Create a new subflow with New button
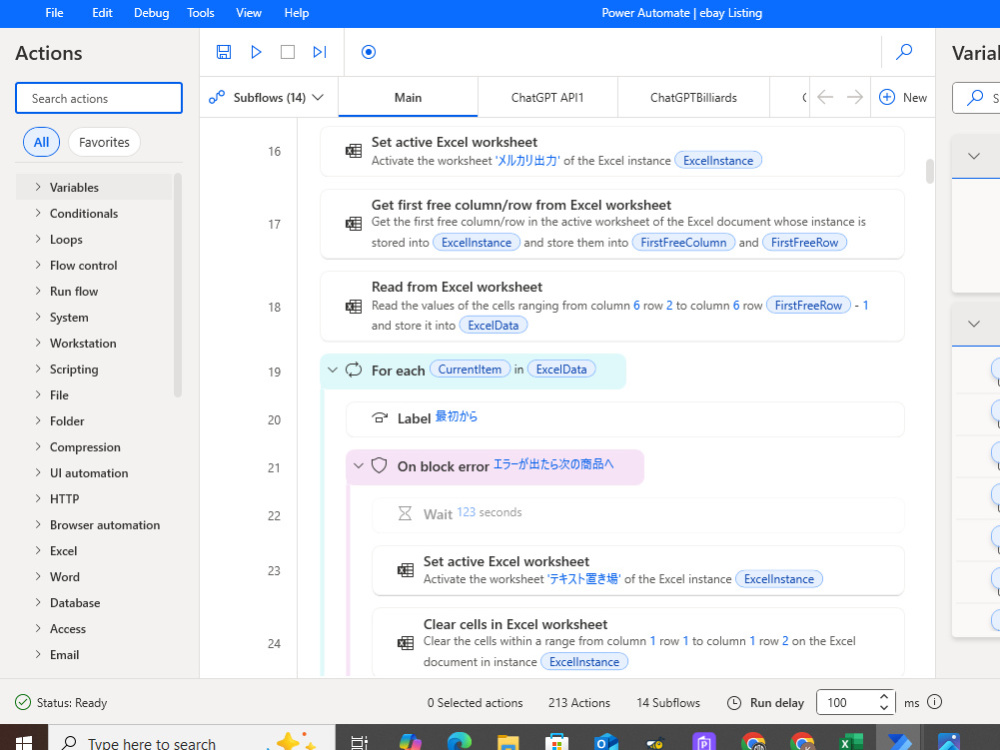 point(903,97)
